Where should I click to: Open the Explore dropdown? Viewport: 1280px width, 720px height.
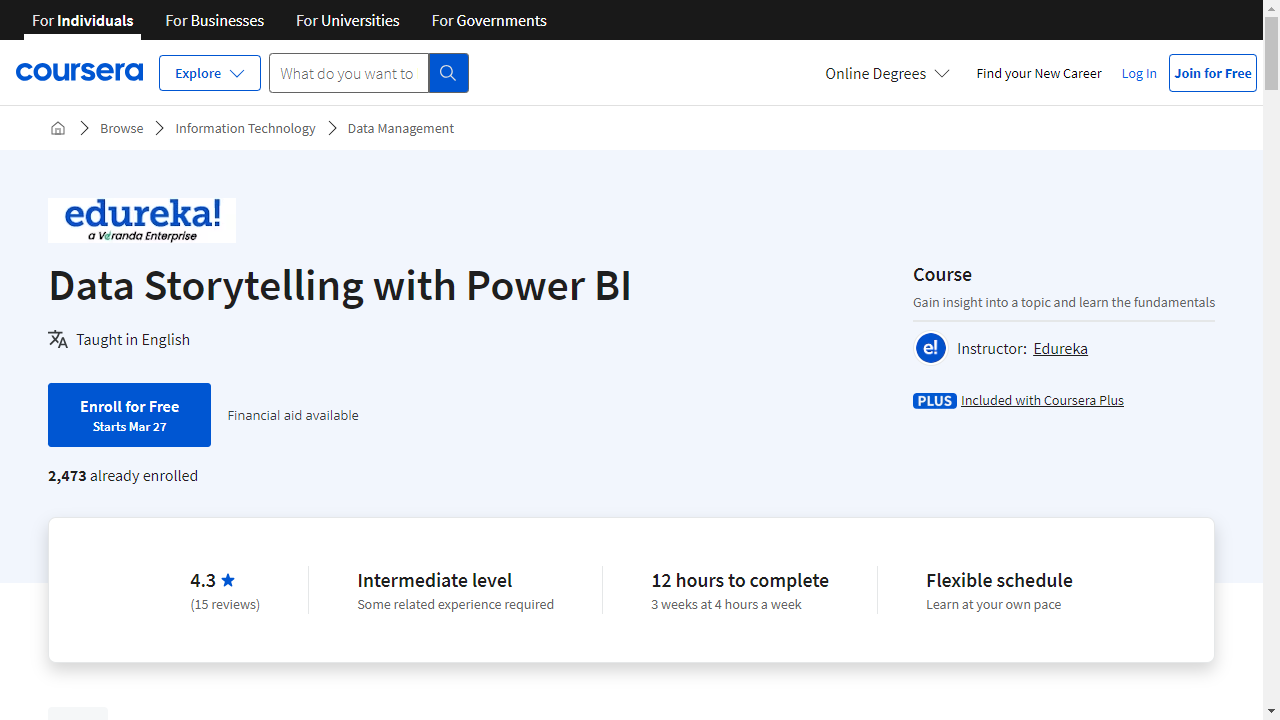click(x=210, y=73)
